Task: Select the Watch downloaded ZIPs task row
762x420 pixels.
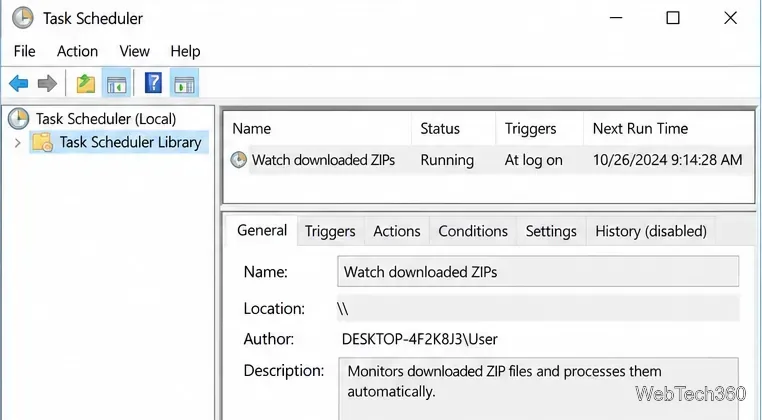Action: pyautogui.click(x=489, y=160)
